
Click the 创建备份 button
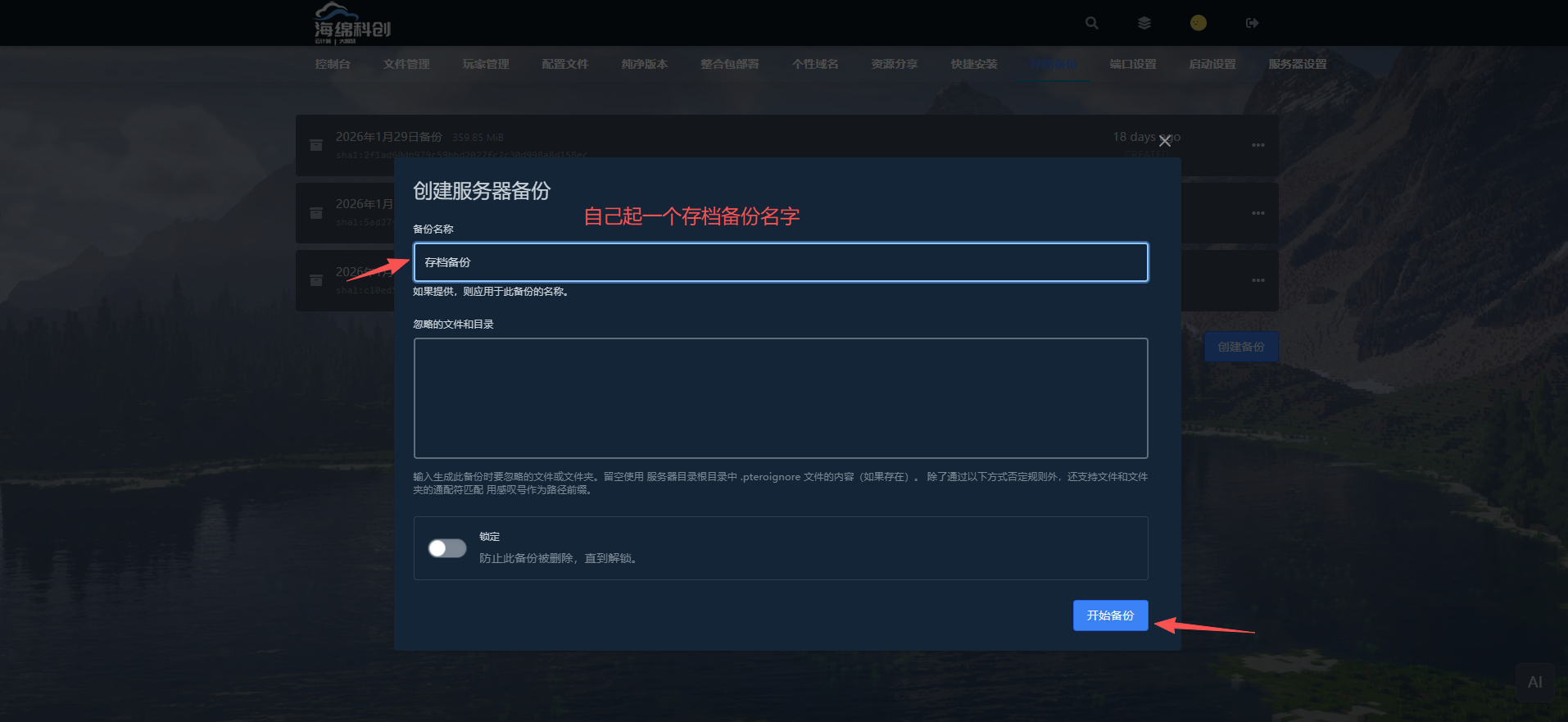1240,347
